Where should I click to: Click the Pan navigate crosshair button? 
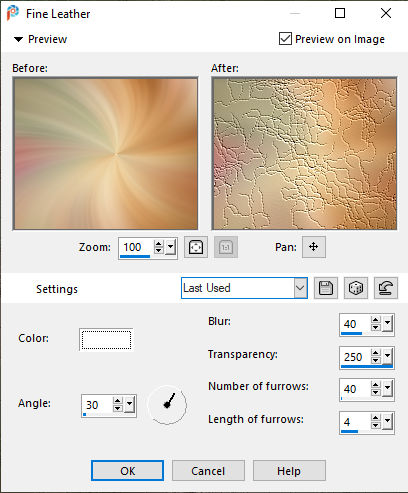pos(314,247)
